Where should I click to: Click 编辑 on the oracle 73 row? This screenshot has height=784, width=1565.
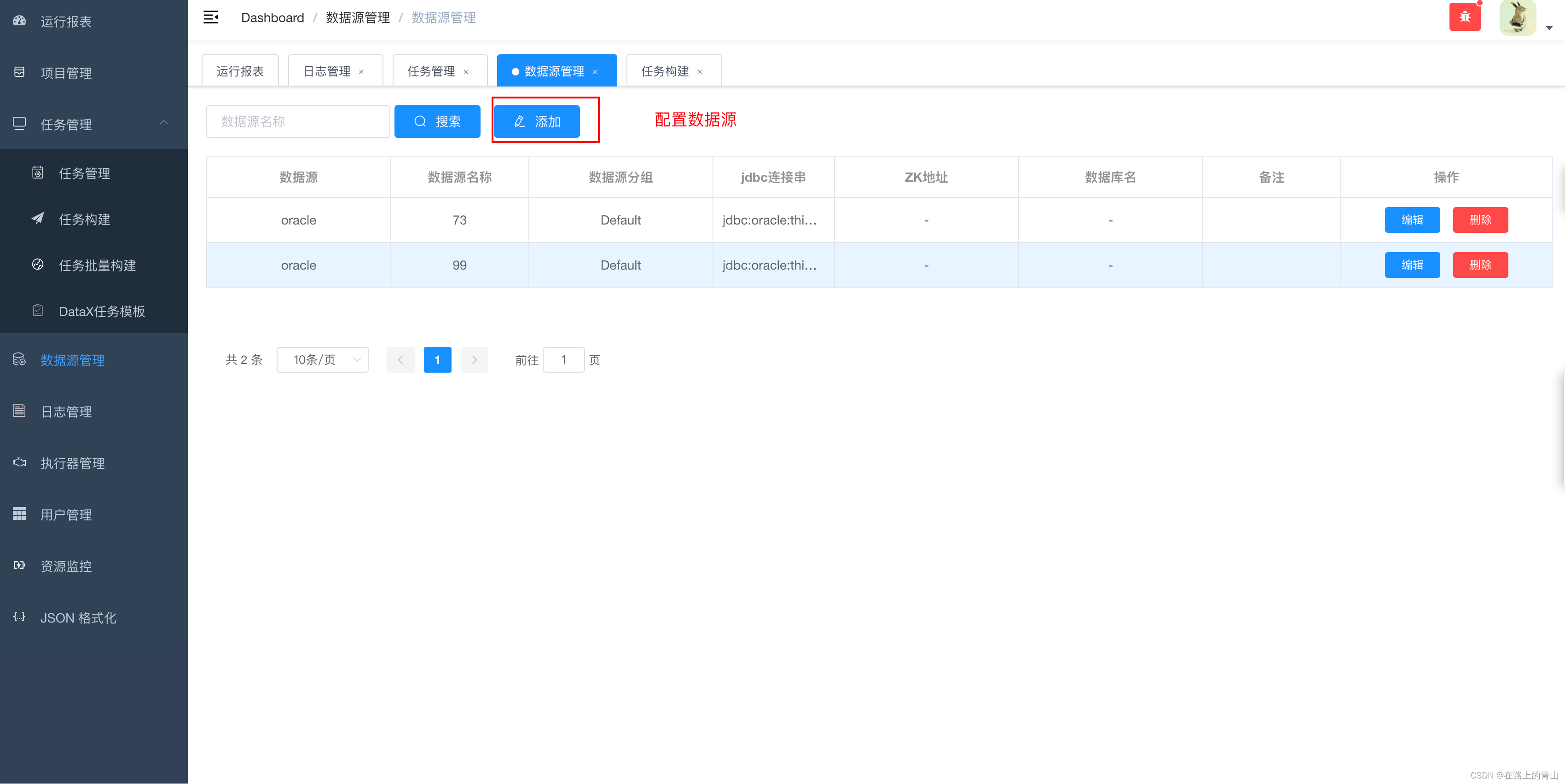coord(1412,220)
